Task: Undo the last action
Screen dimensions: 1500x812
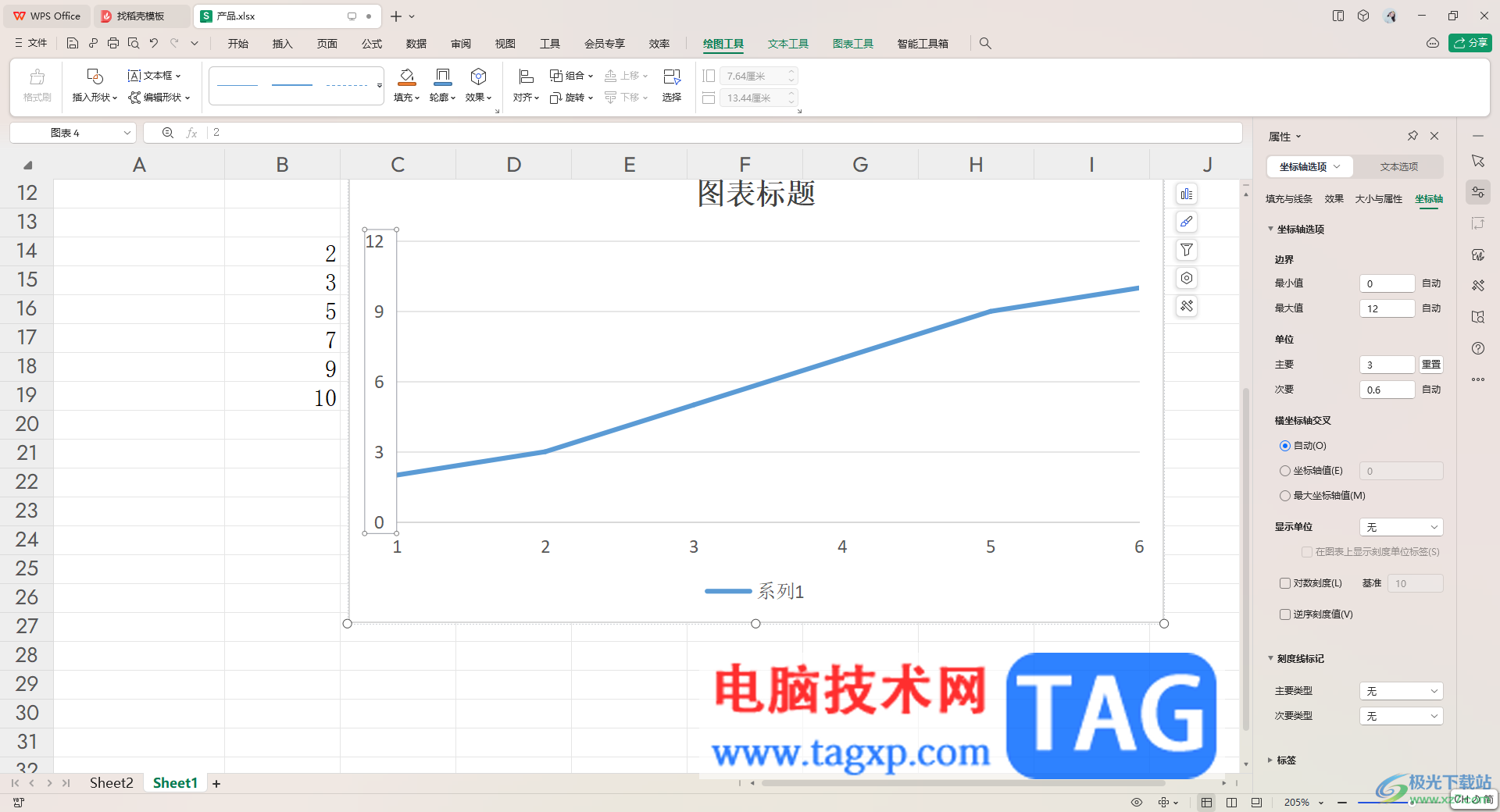Action: [x=154, y=44]
